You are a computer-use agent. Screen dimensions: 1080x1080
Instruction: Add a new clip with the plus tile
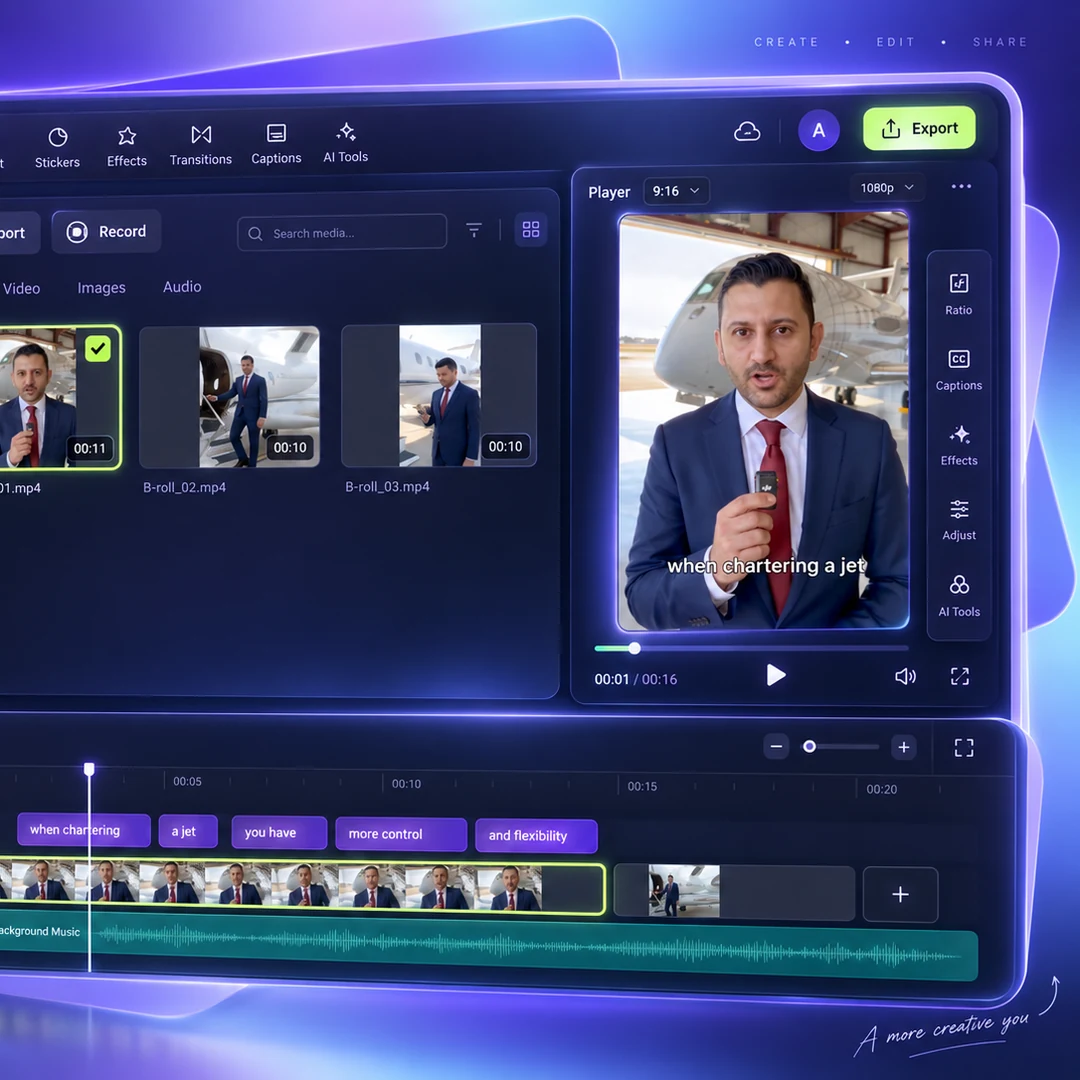coord(900,894)
